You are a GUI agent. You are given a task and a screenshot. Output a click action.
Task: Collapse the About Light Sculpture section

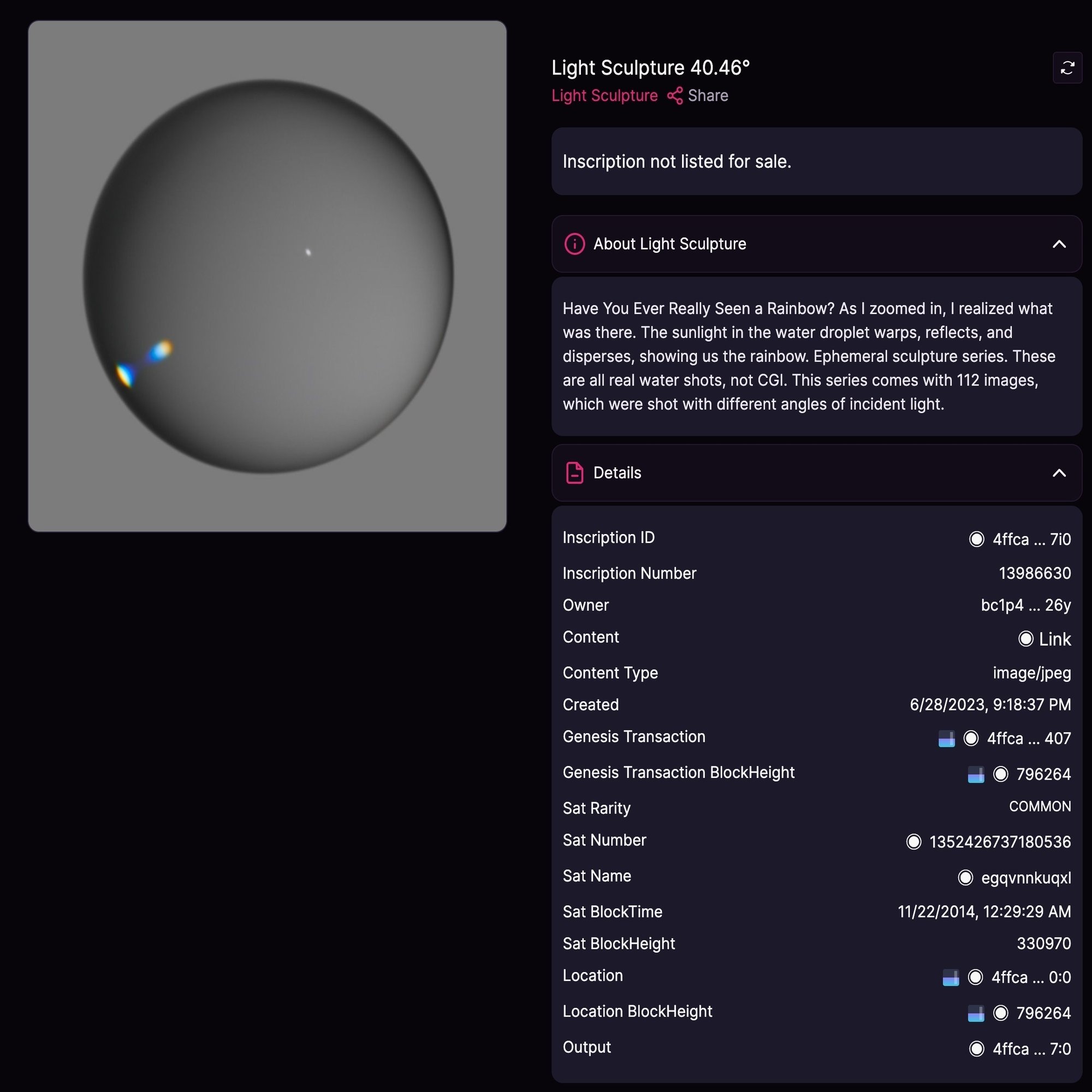(x=1059, y=244)
